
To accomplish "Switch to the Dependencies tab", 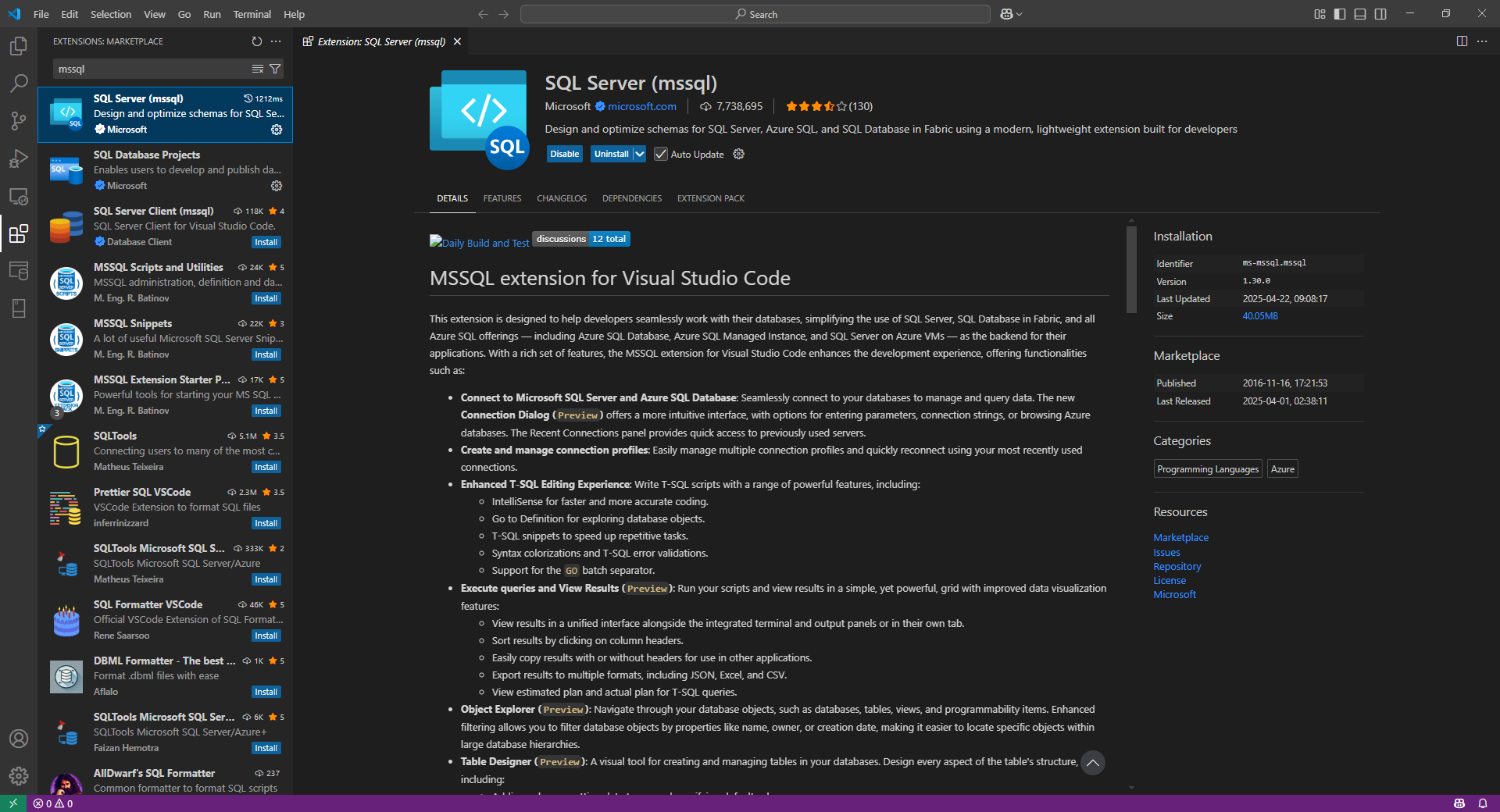I will click(632, 198).
